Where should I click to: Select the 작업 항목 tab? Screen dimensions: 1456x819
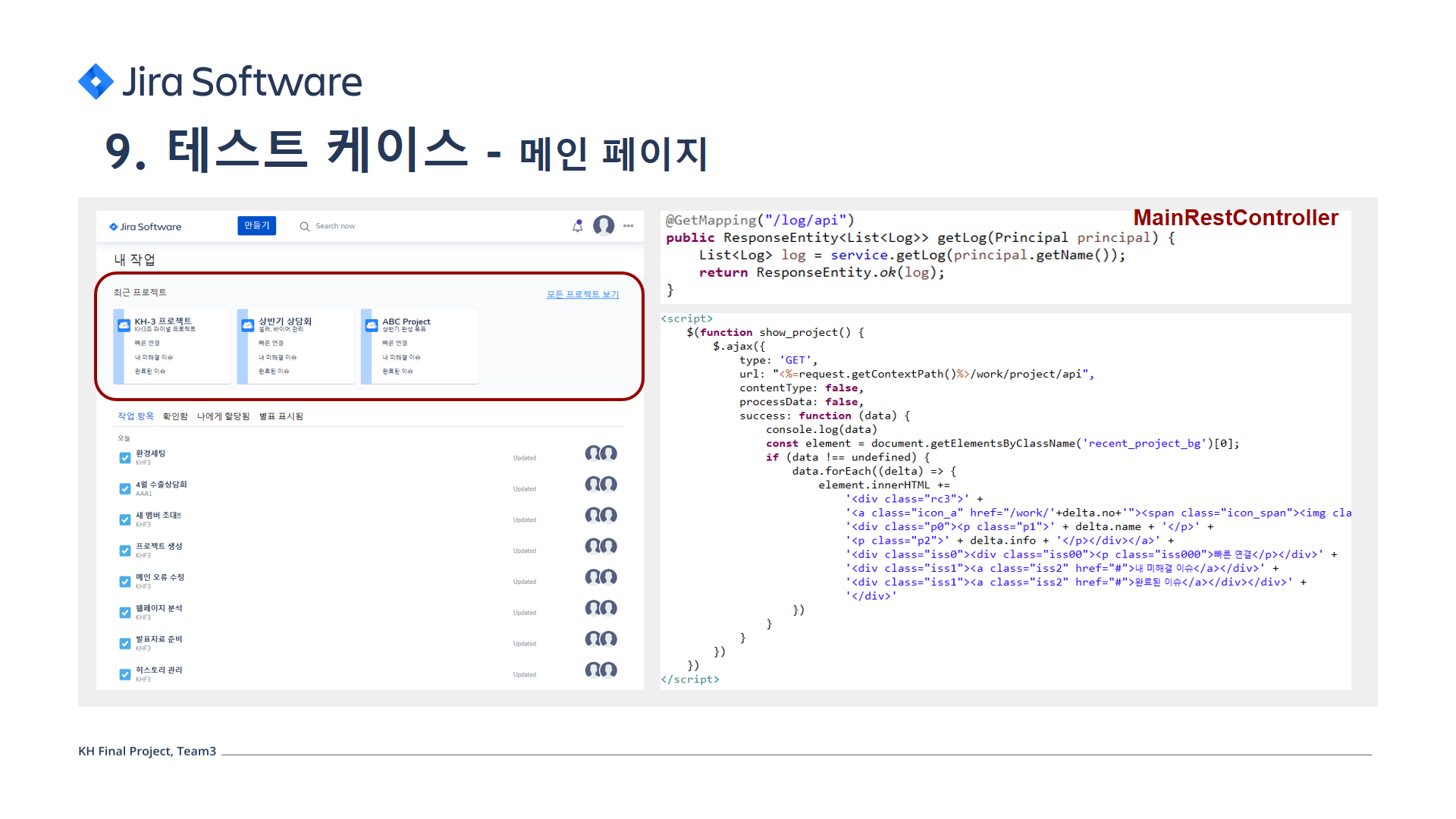136,416
